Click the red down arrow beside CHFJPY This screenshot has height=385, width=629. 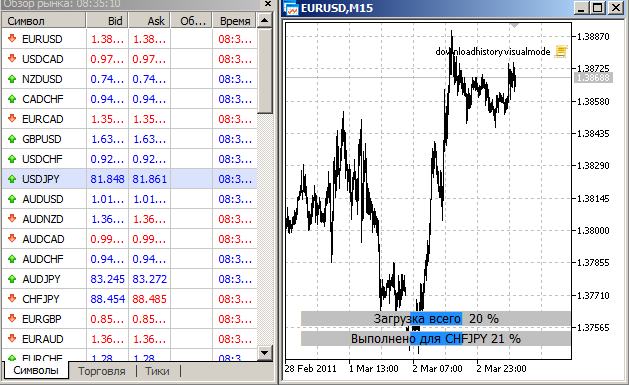[x=12, y=299]
